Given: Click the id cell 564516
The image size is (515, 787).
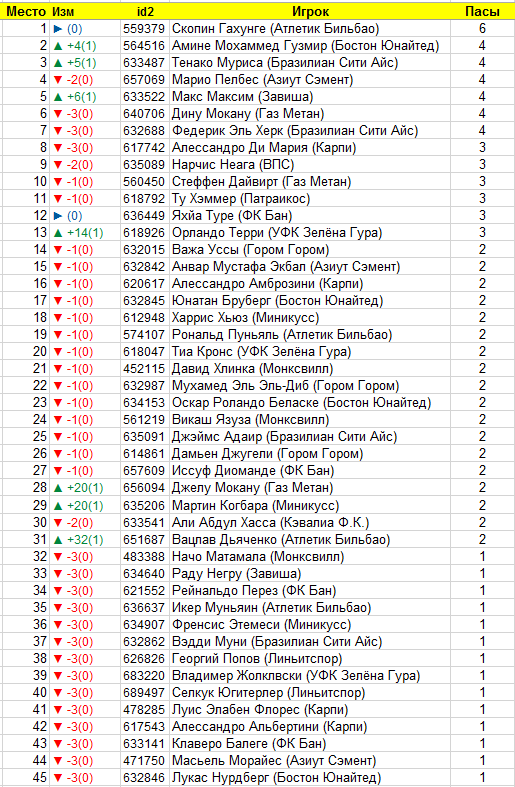Looking at the screenshot, I should coord(145,46).
